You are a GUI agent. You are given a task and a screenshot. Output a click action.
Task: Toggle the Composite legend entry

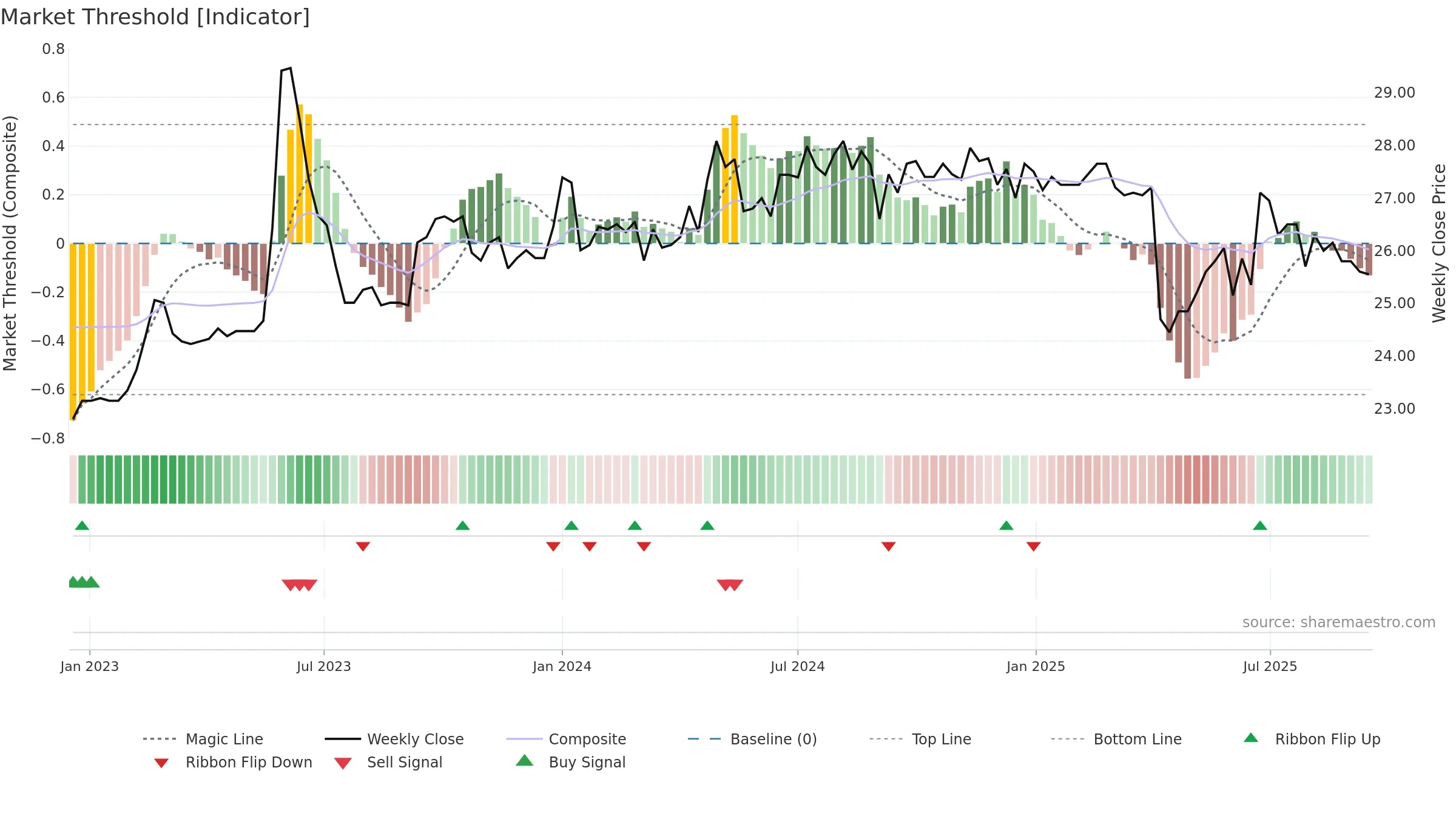[566, 739]
